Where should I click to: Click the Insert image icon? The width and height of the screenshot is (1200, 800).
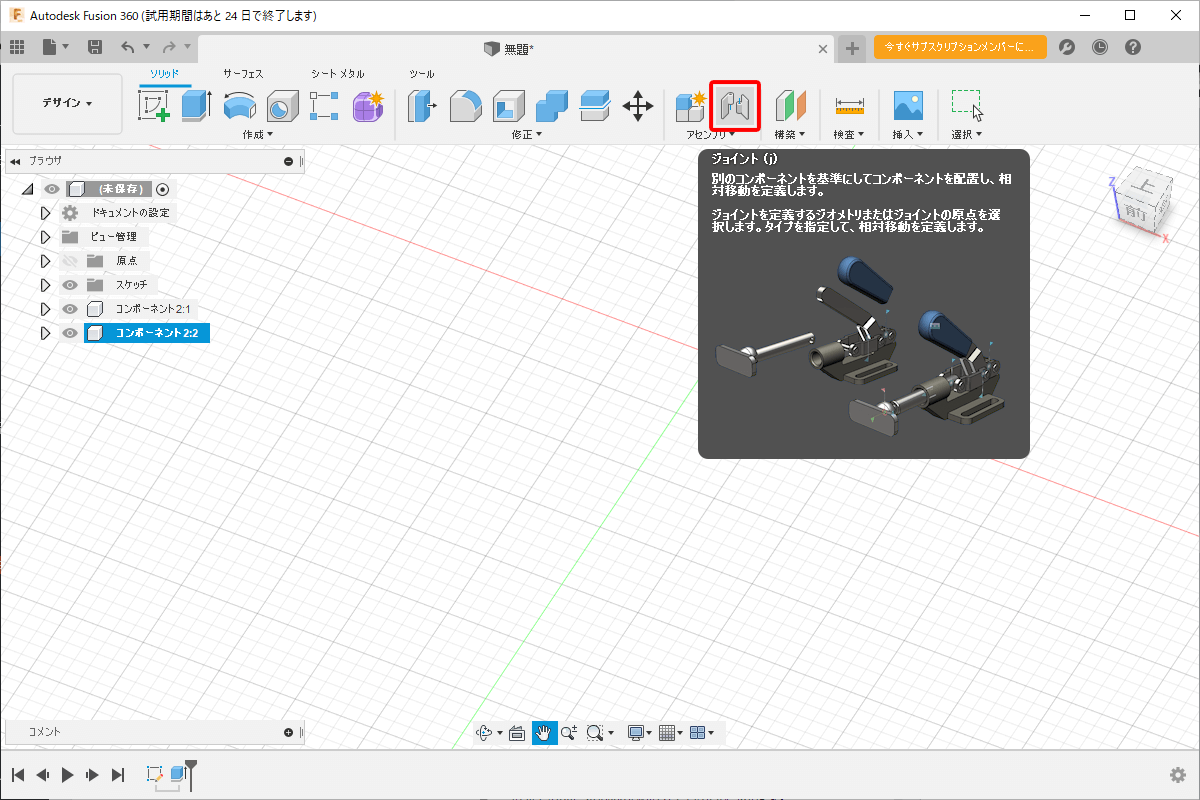click(x=908, y=105)
